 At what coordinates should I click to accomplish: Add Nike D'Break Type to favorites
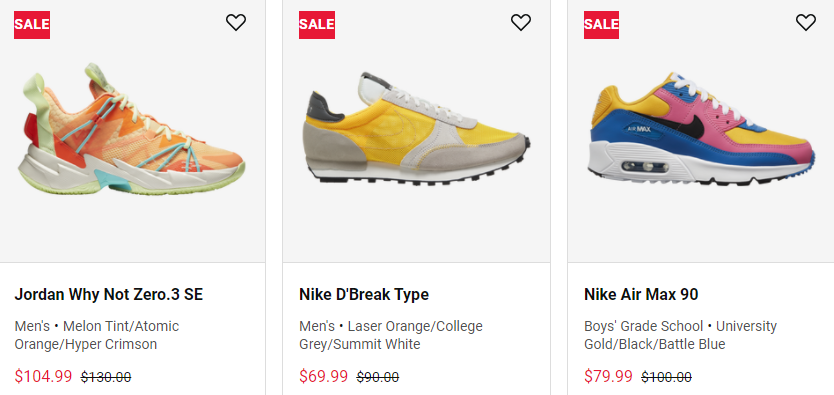521,22
